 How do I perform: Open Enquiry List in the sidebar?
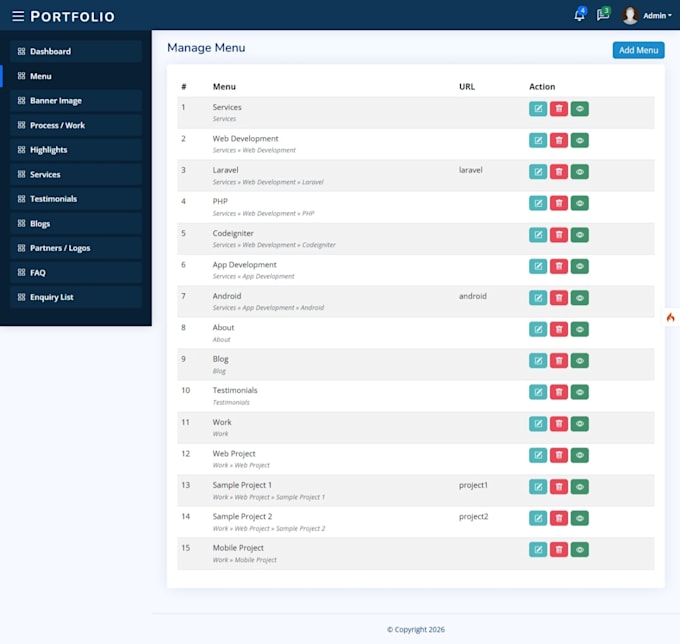[x=76, y=297]
